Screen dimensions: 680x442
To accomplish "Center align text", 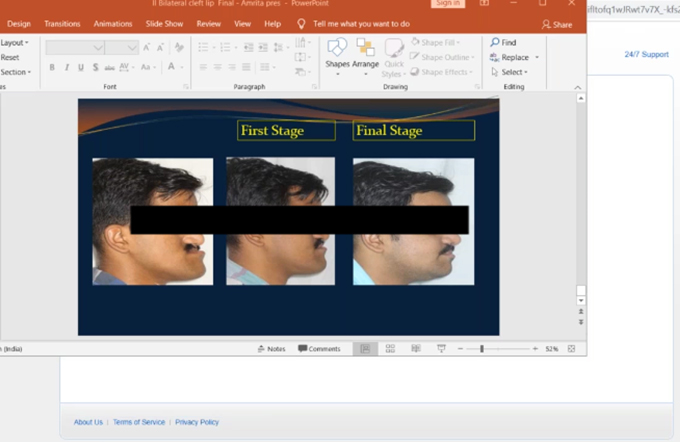I will 218,67.
